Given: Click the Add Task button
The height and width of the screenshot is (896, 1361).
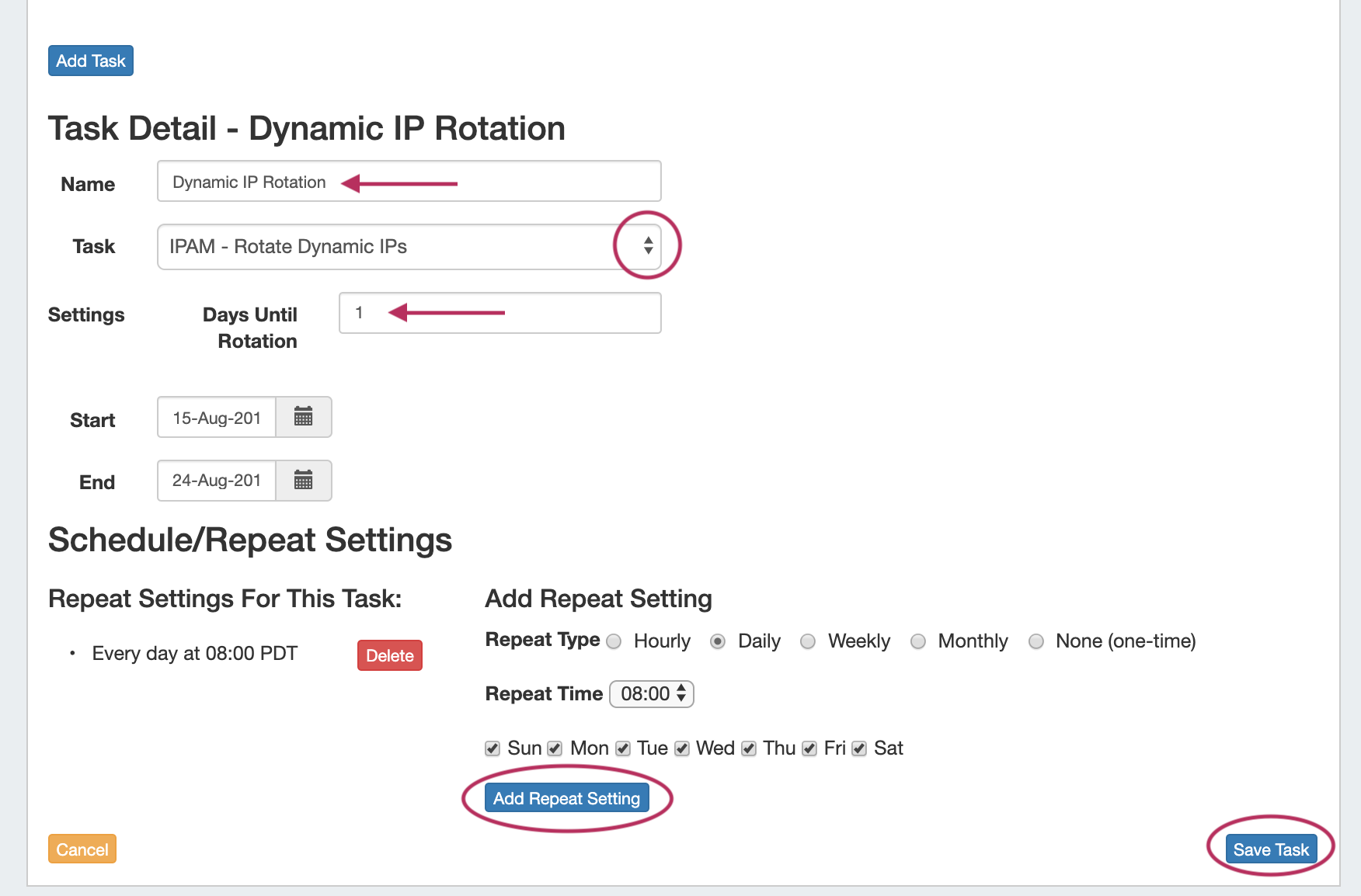Looking at the screenshot, I should coord(91,61).
